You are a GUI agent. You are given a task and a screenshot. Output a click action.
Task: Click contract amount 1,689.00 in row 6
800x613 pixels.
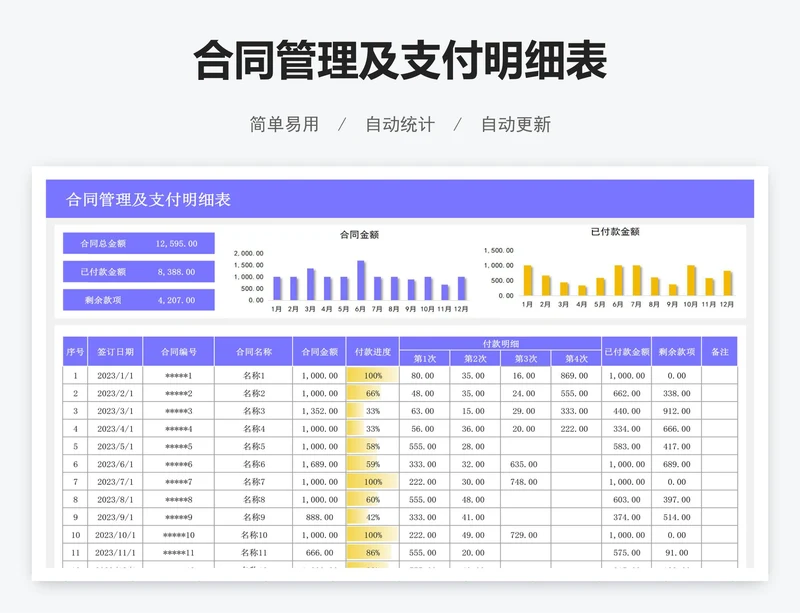(320, 464)
